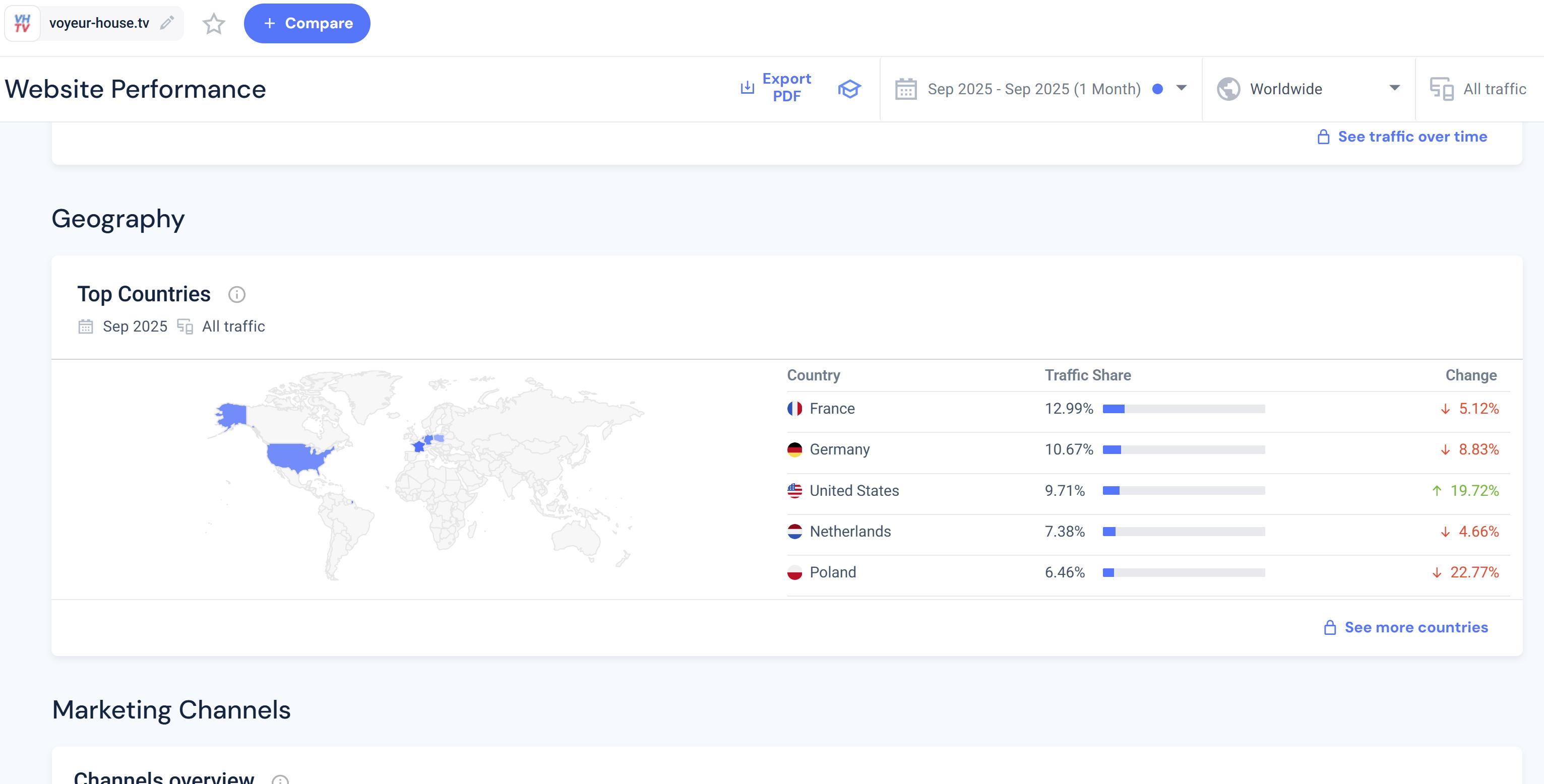Open the All traffic device filter
This screenshot has height=784, width=1544.
1494,89
